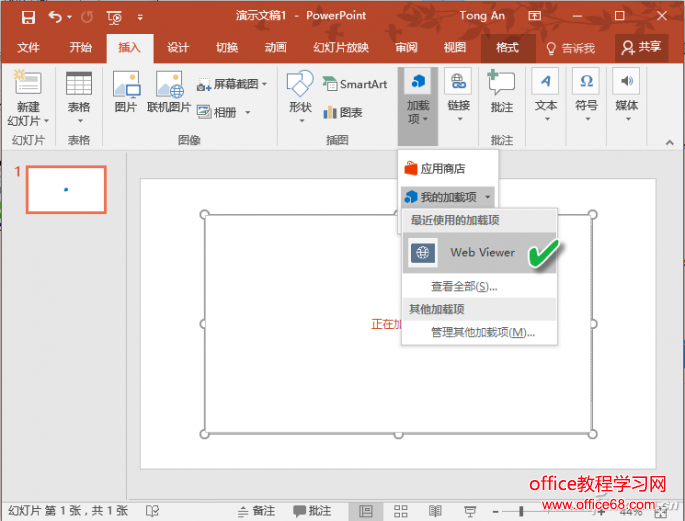This screenshot has width=685, height=521.
Task: Click the top-left corner handle of add-in frame
Action: 204,214
